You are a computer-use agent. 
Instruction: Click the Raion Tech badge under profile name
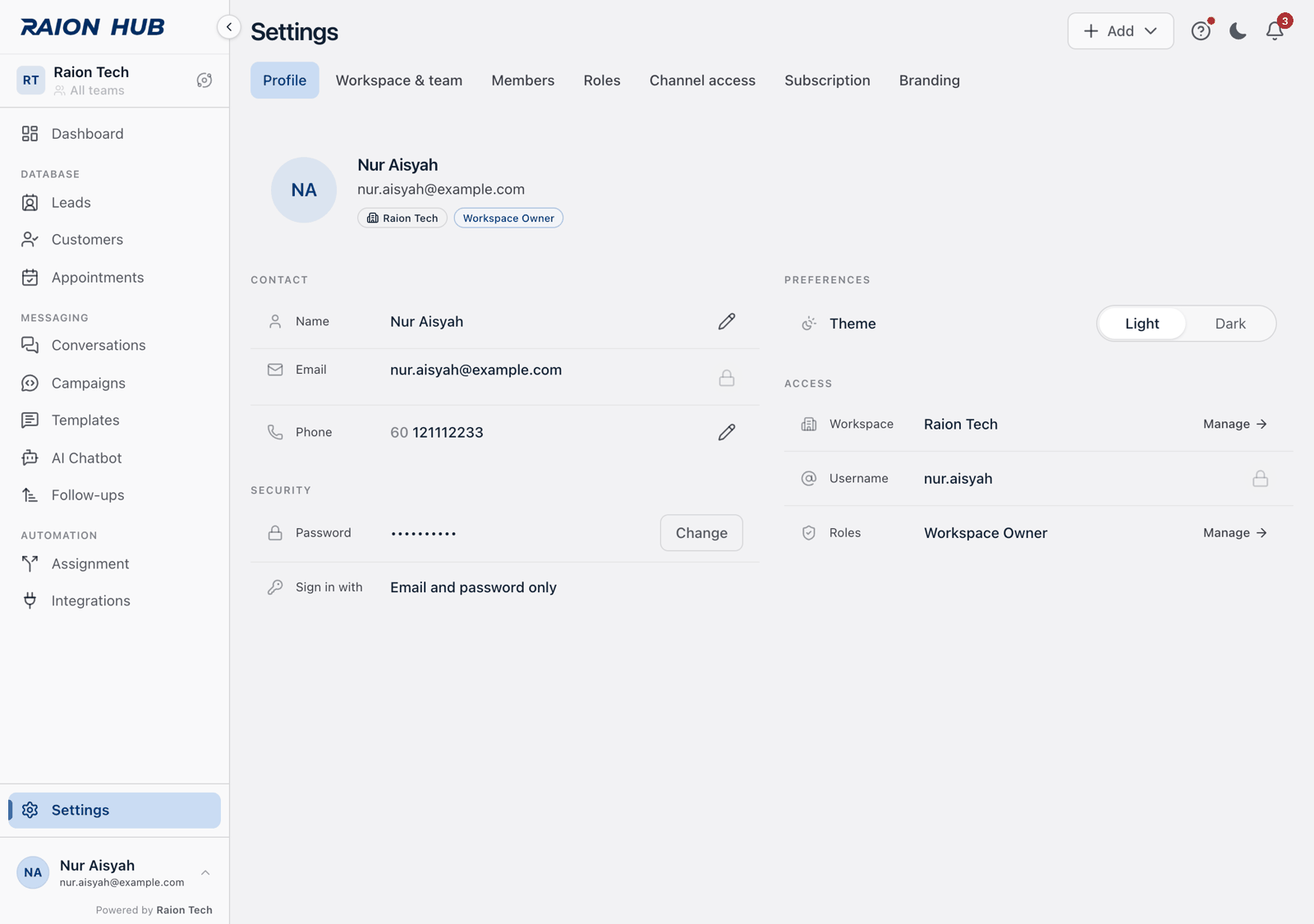[x=402, y=218]
